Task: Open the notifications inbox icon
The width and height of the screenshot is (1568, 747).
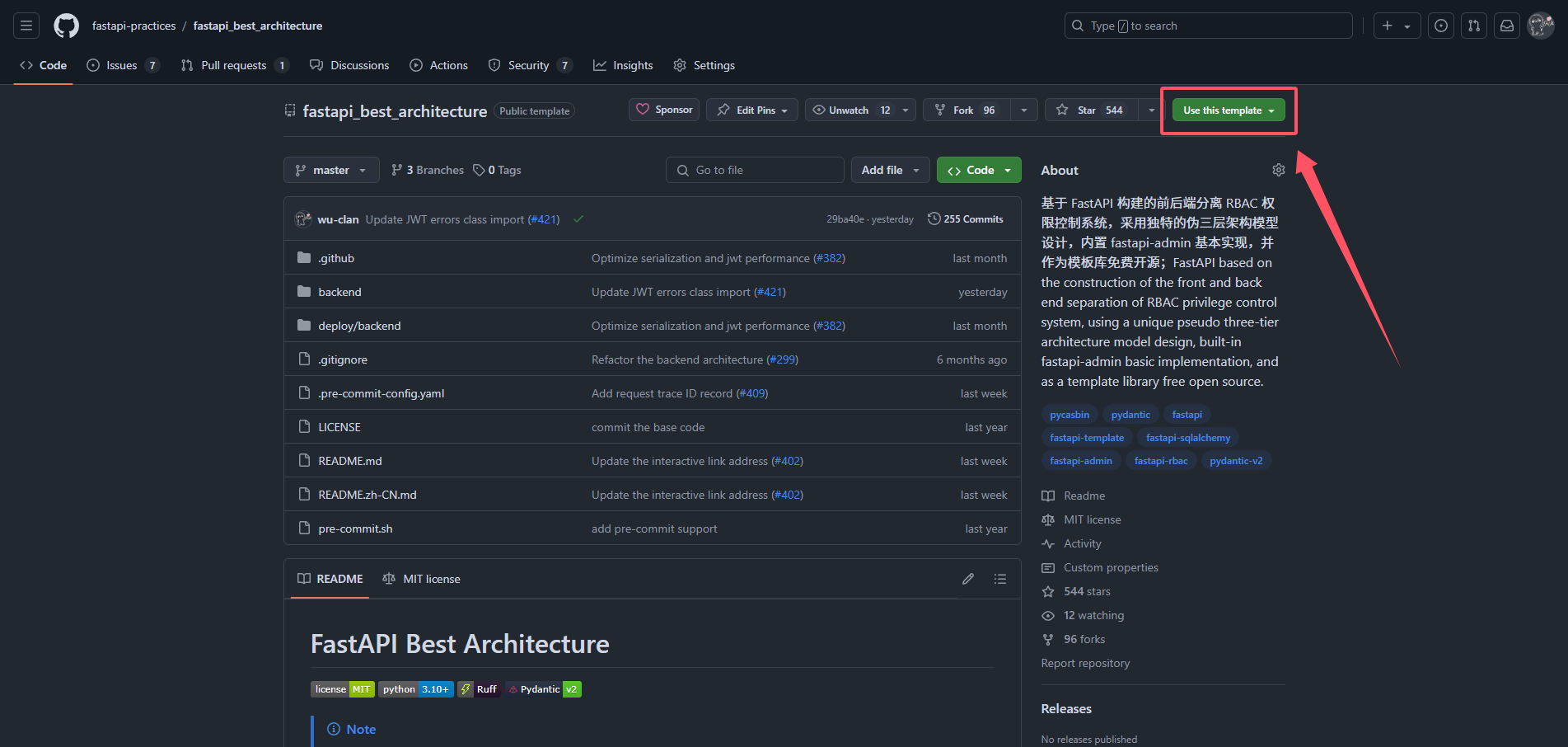Action: tap(1507, 26)
